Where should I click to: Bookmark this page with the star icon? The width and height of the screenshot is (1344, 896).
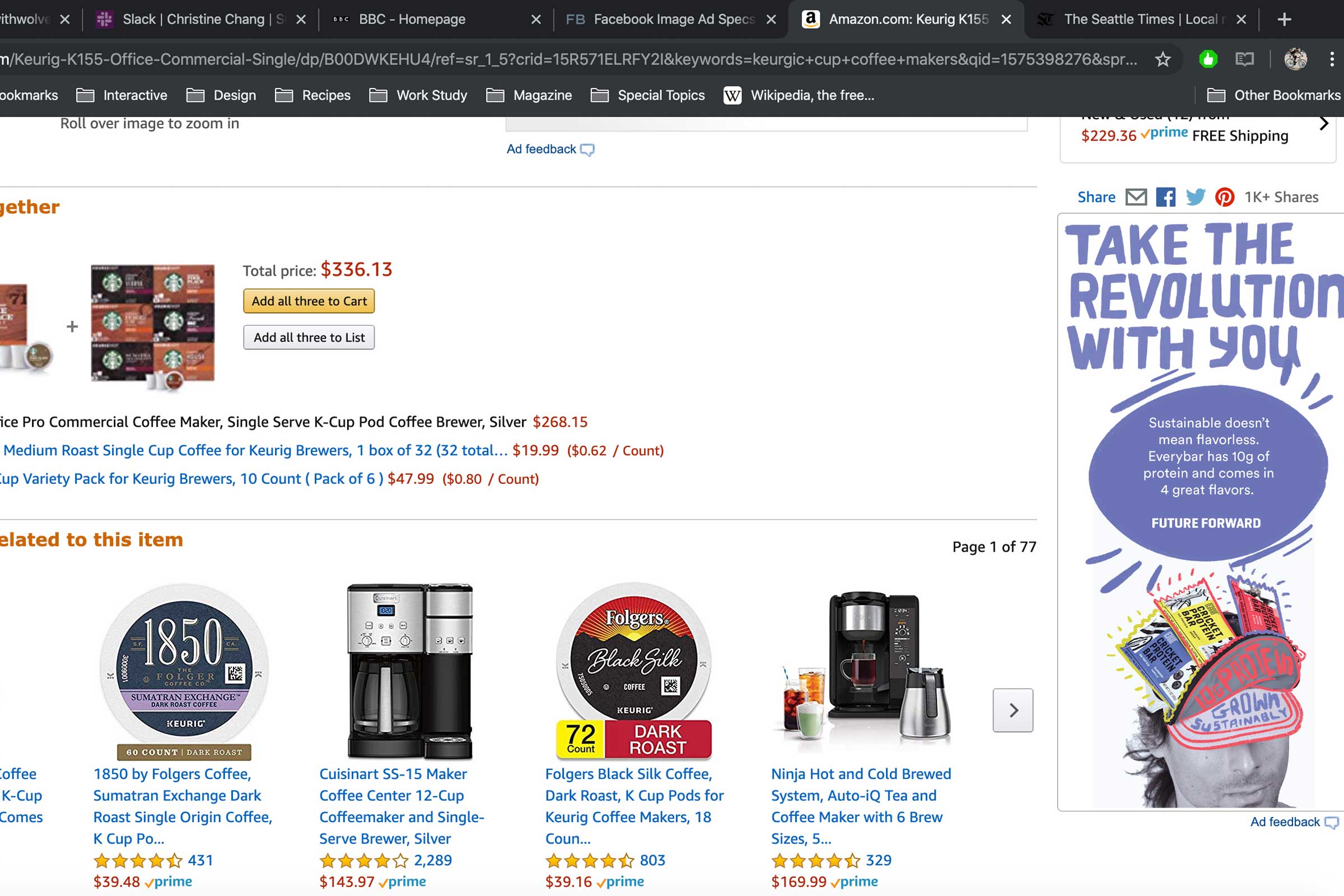[x=1163, y=59]
